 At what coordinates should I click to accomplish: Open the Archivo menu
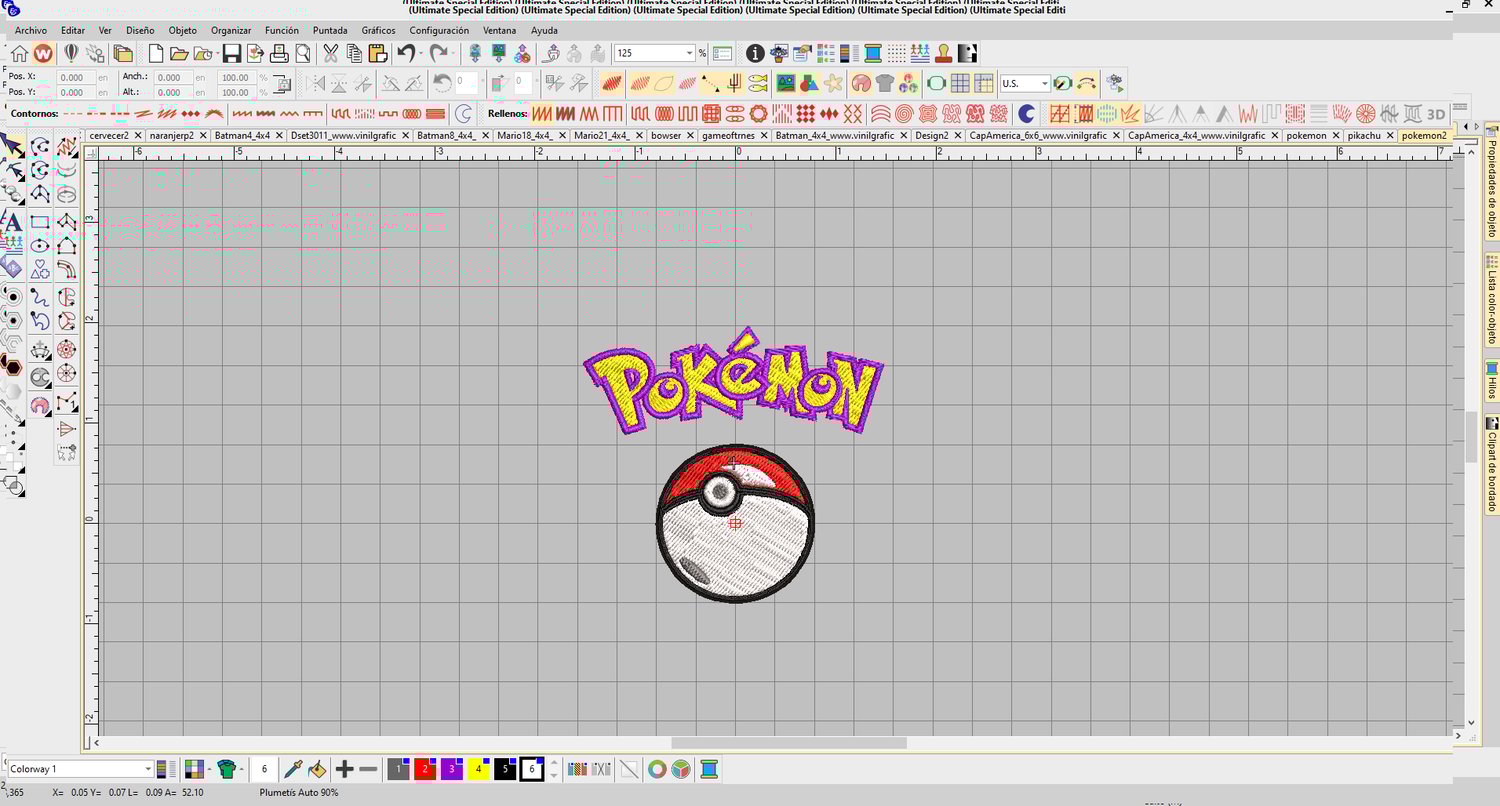point(30,31)
